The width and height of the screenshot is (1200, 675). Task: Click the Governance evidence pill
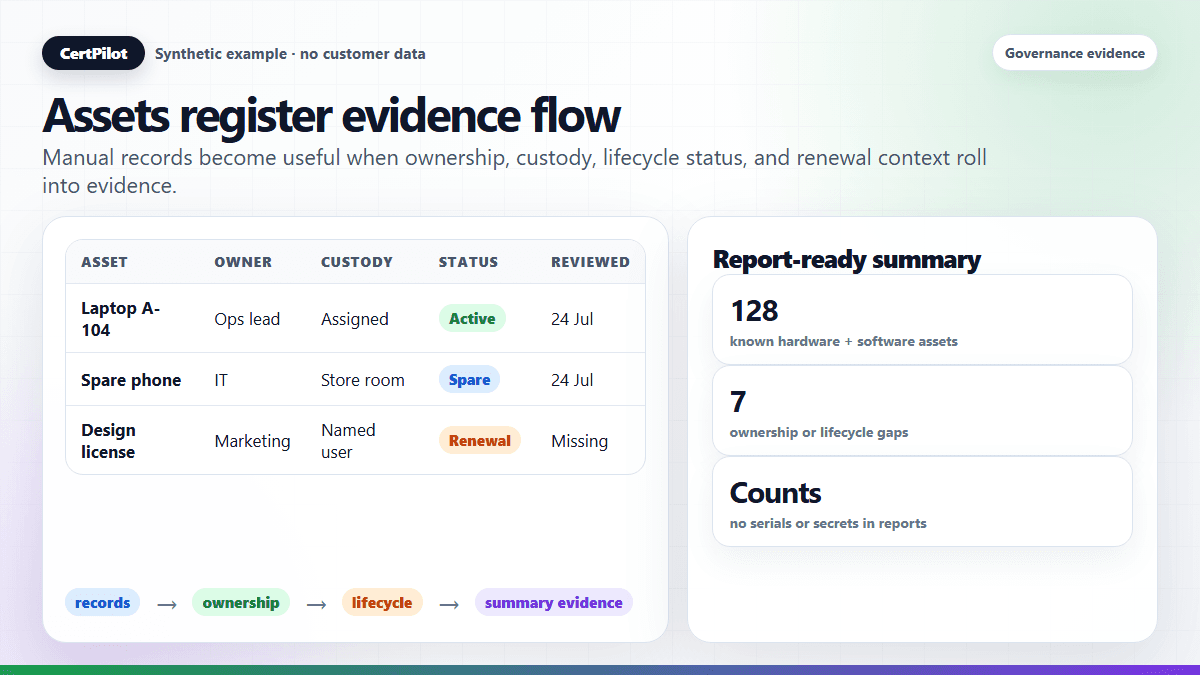tap(1075, 53)
